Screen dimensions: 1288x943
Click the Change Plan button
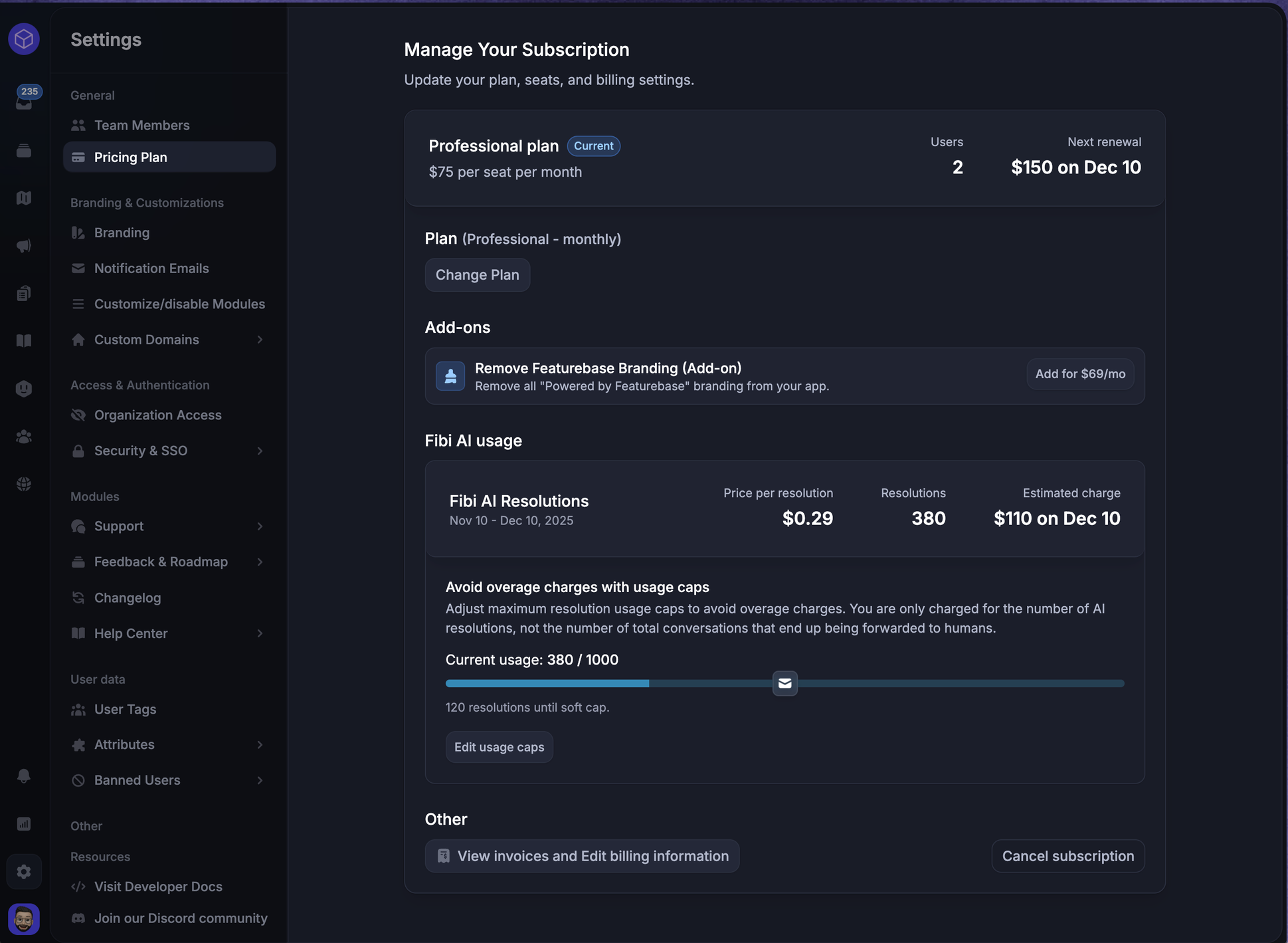tap(478, 275)
